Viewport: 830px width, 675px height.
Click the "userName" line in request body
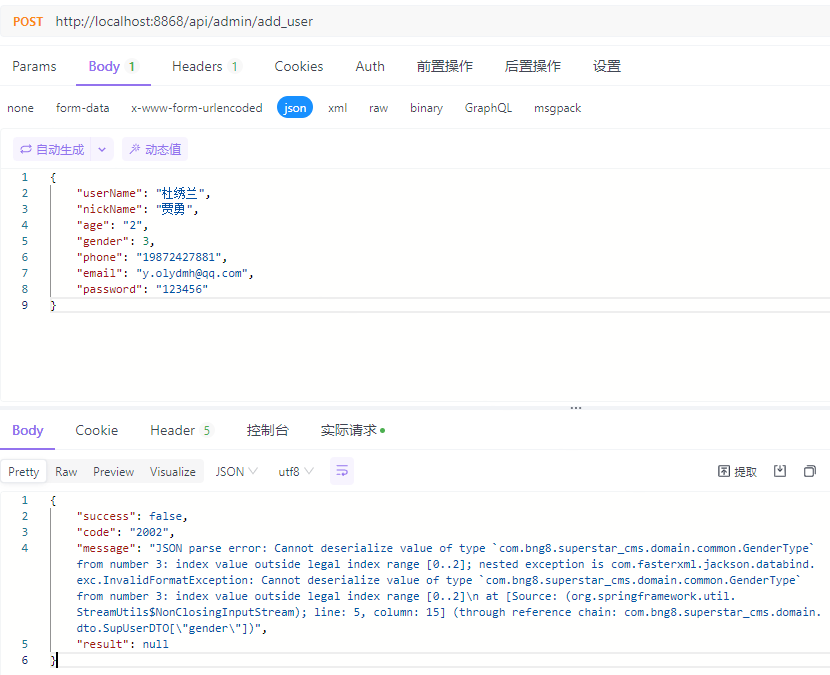(x=143, y=193)
